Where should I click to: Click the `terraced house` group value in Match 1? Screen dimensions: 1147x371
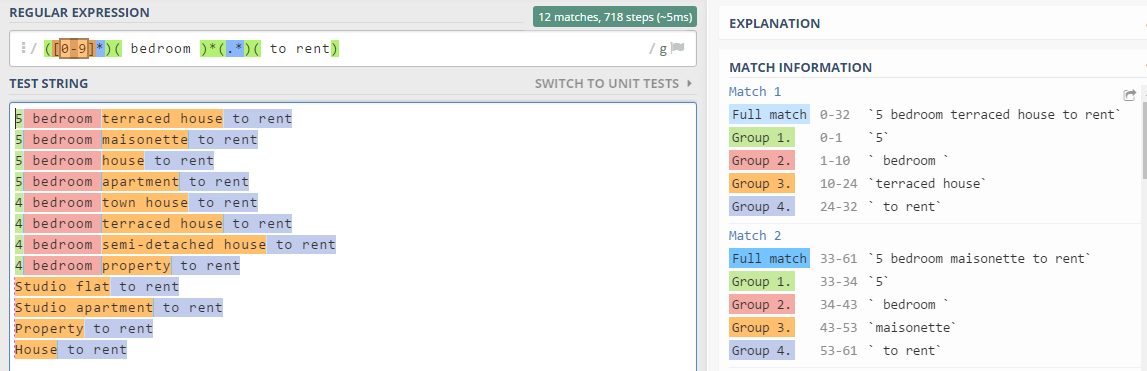pyautogui.click(x=927, y=184)
